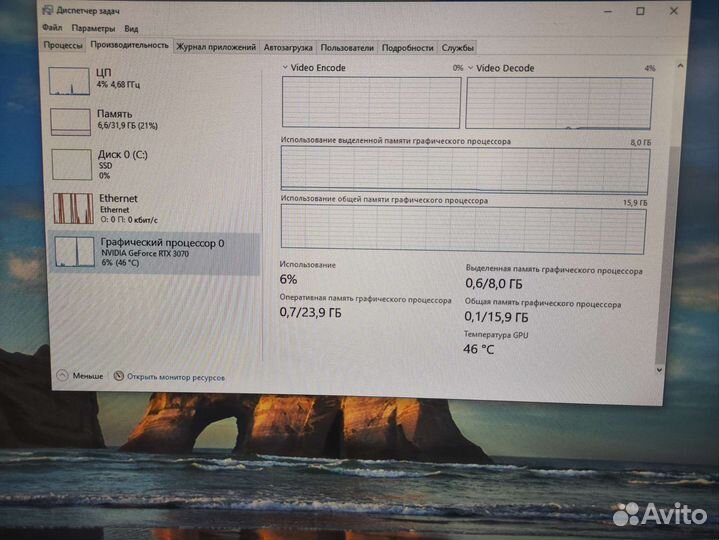Click the GPU 0 mini graph thumbnail
The width and height of the screenshot is (719, 540).
(74, 251)
